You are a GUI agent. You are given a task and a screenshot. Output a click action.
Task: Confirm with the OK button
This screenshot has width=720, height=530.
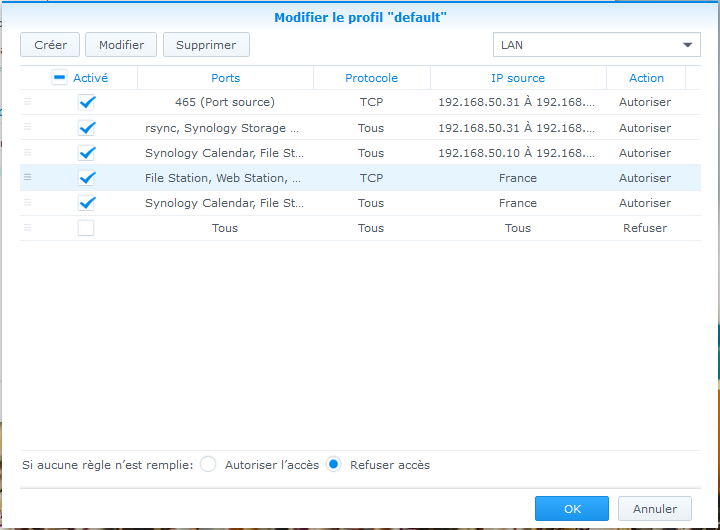(x=572, y=508)
